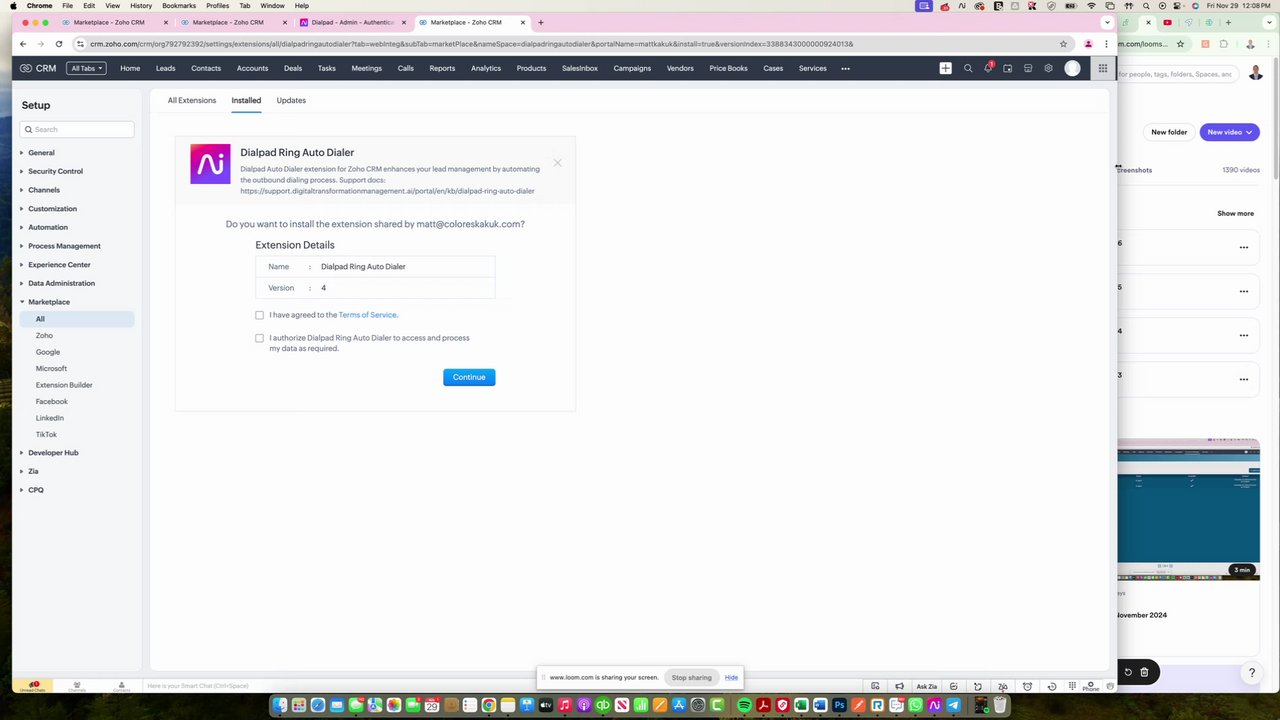Open Contacts in the chat bar
1280x720 pixels.
[121, 686]
